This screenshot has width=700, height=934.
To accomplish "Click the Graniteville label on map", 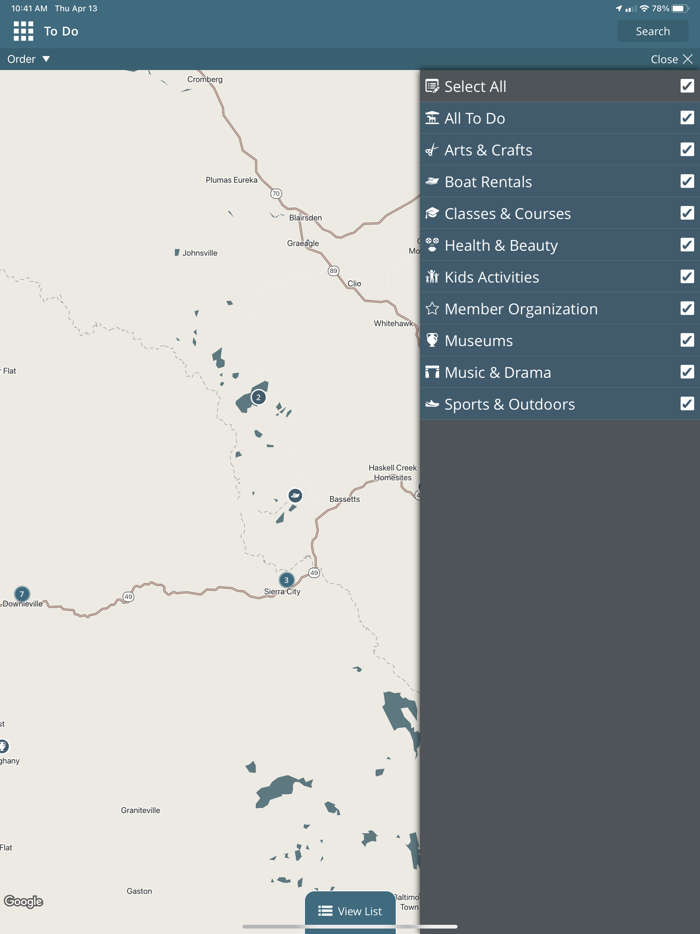I will [x=140, y=810].
